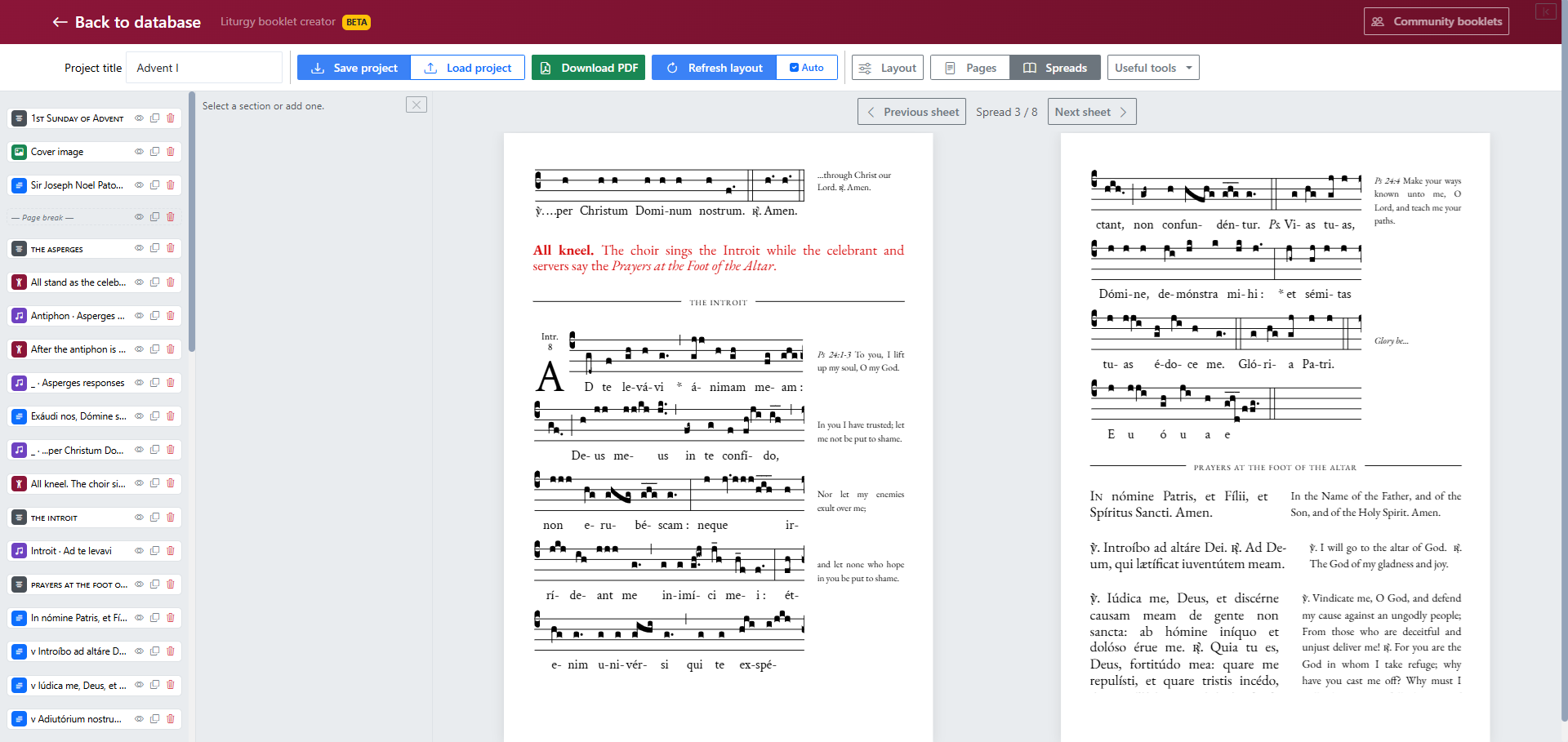Click the music note icon on Antiphon Asperges item
This screenshot has height=742, width=1568.
pos(19,316)
